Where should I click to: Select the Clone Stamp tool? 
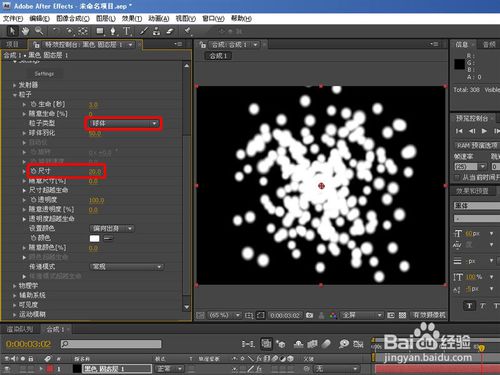pyautogui.click(x=156, y=31)
